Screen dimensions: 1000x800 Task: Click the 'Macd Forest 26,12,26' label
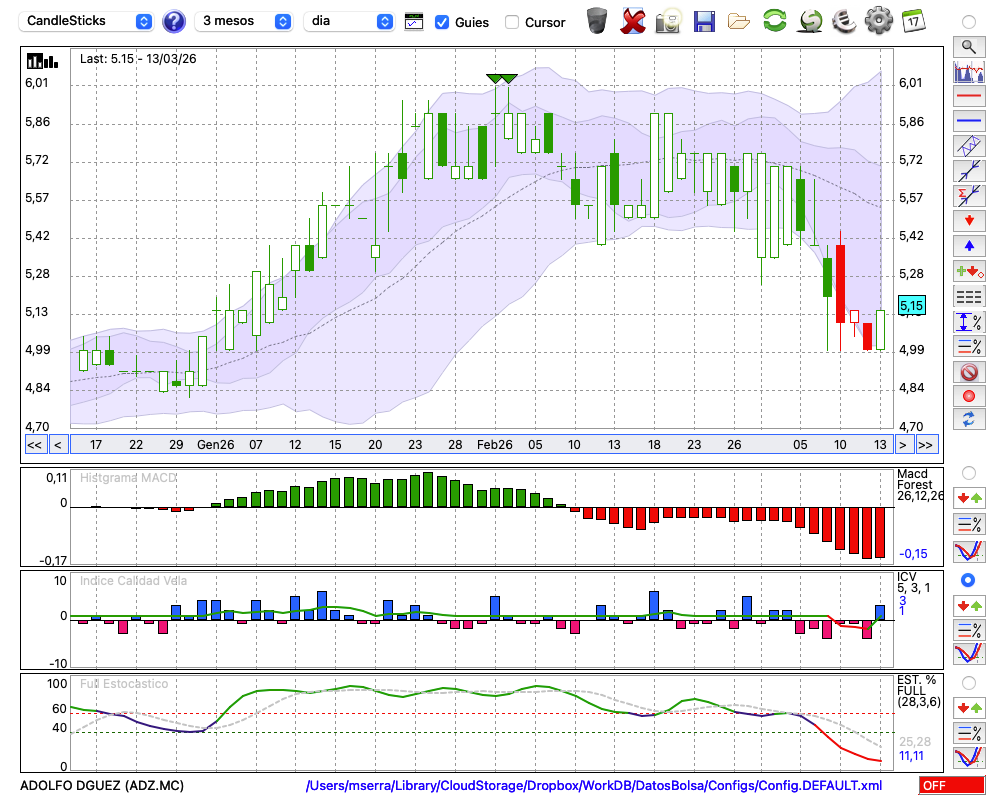click(x=920, y=485)
